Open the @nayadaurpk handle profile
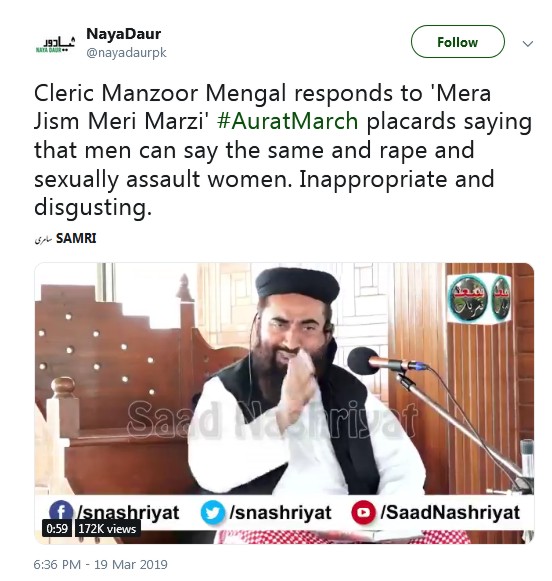This screenshot has height=581, width=552. (126, 53)
